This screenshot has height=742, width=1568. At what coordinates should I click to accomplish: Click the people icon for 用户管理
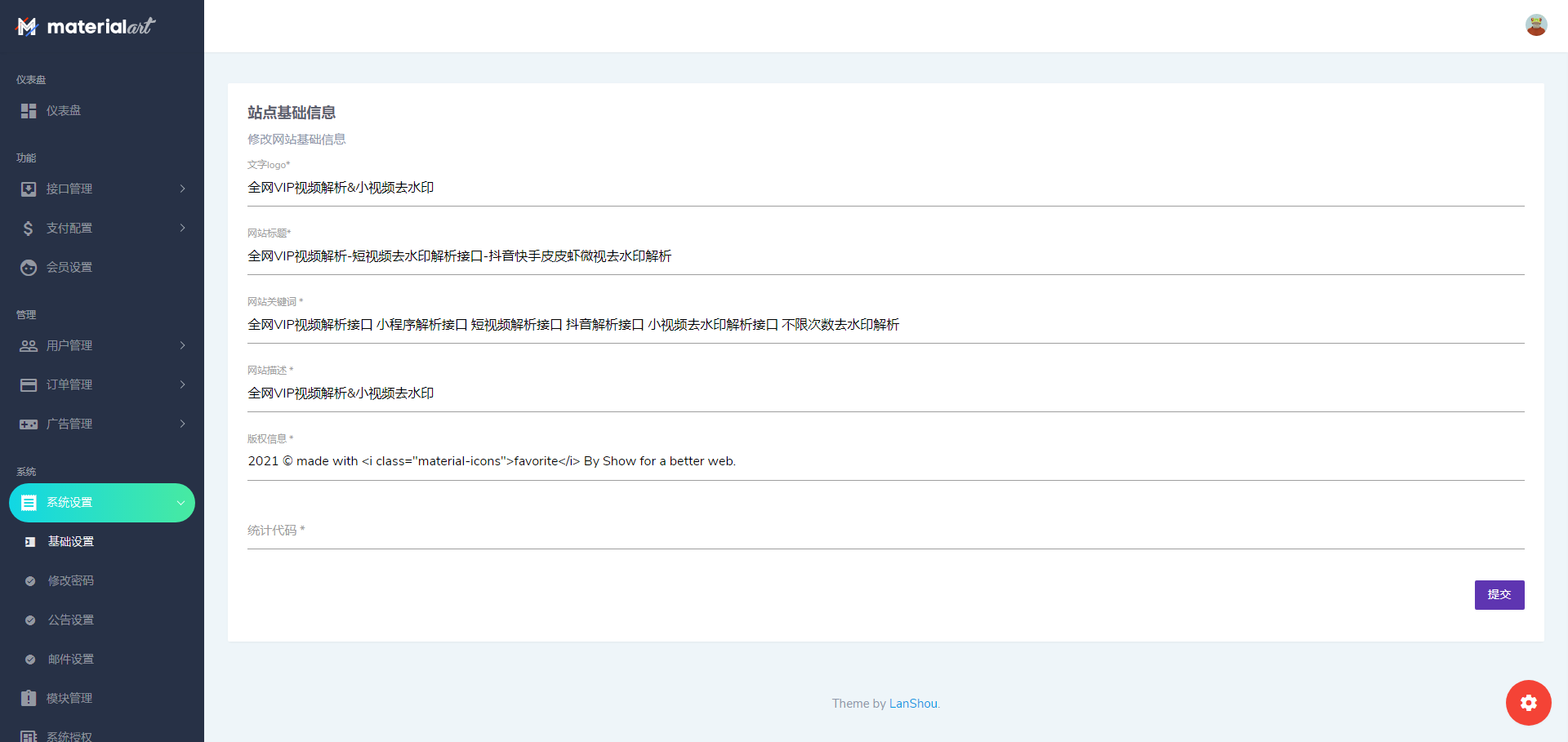click(29, 346)
